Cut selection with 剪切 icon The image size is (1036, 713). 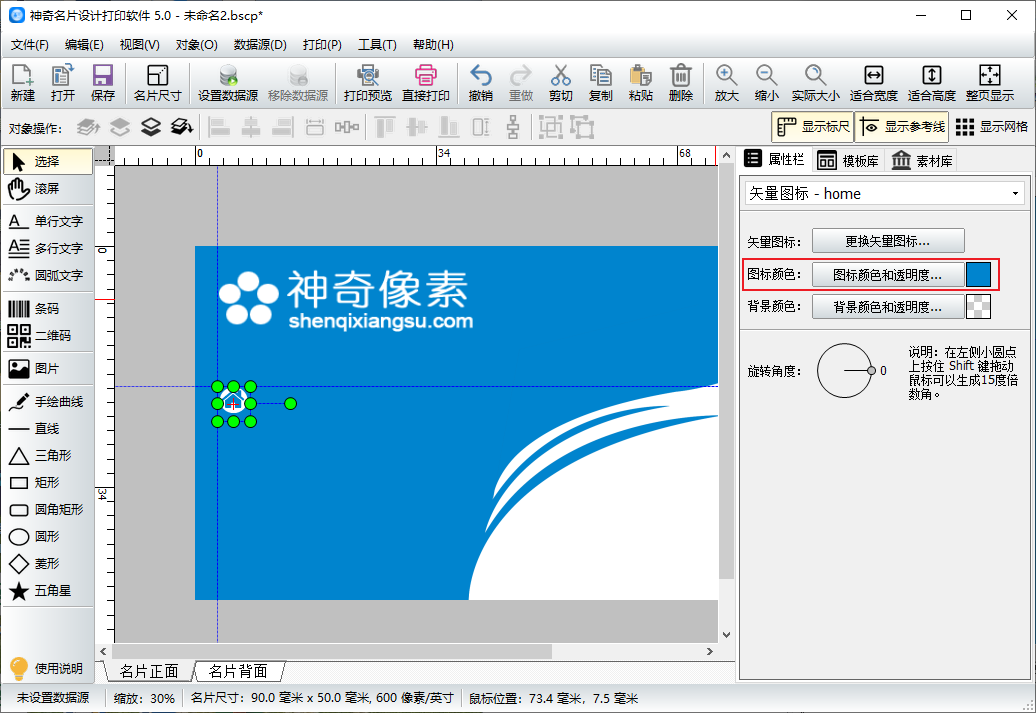tap(560, 83)
